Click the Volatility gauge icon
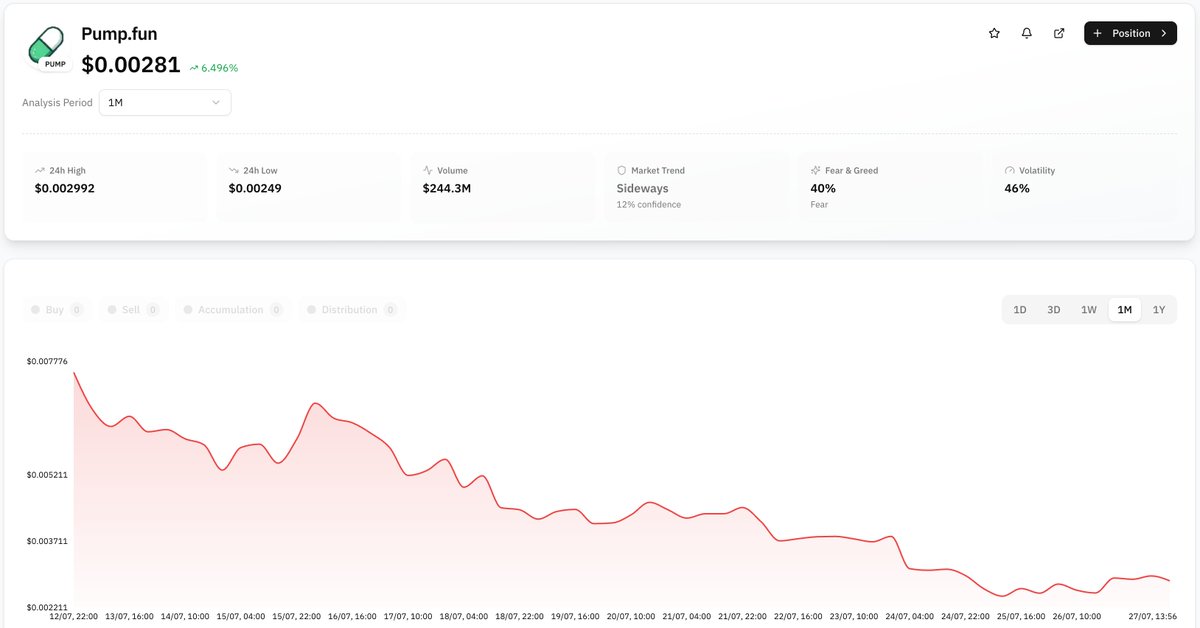This screenshot has height=628, width=1200. click(x=1010, y=171)
